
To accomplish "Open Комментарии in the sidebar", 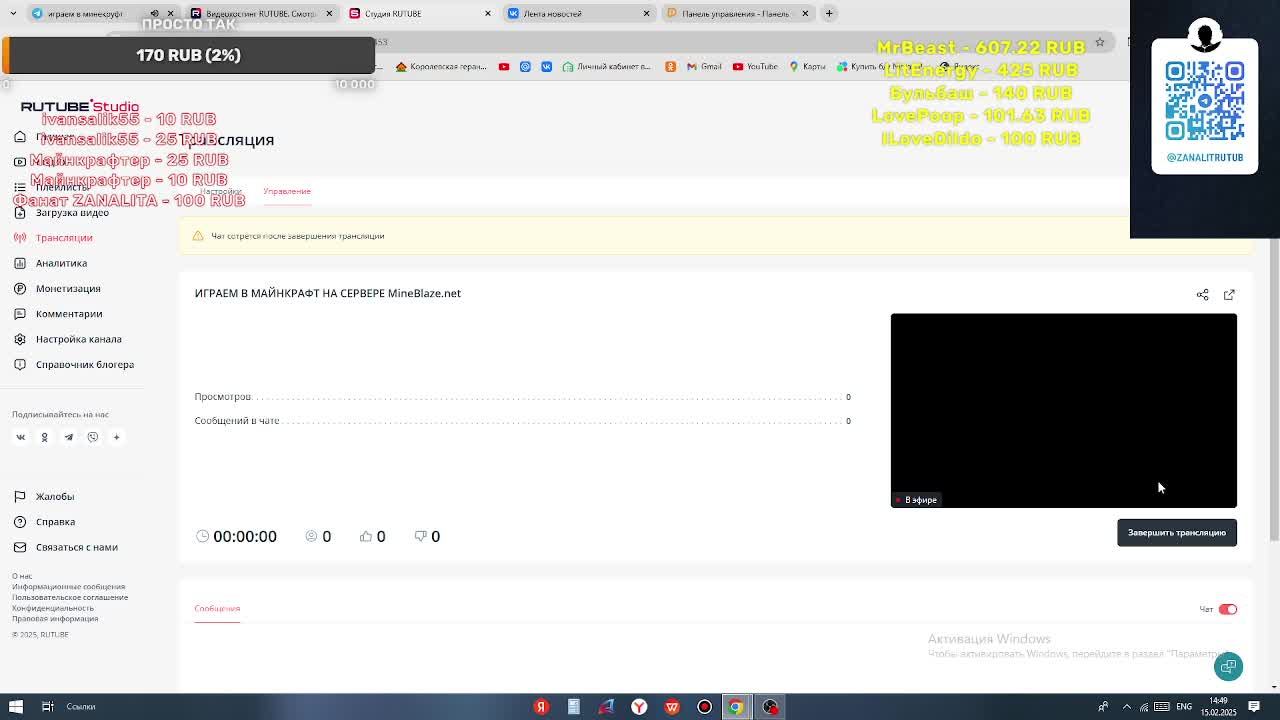I will click(x=69, y=314).
